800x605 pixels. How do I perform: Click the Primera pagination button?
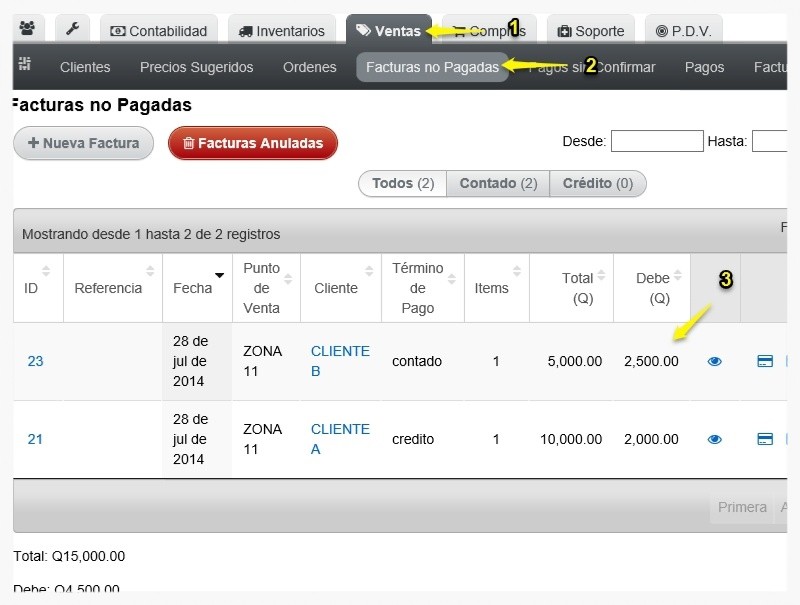point(742,507)
